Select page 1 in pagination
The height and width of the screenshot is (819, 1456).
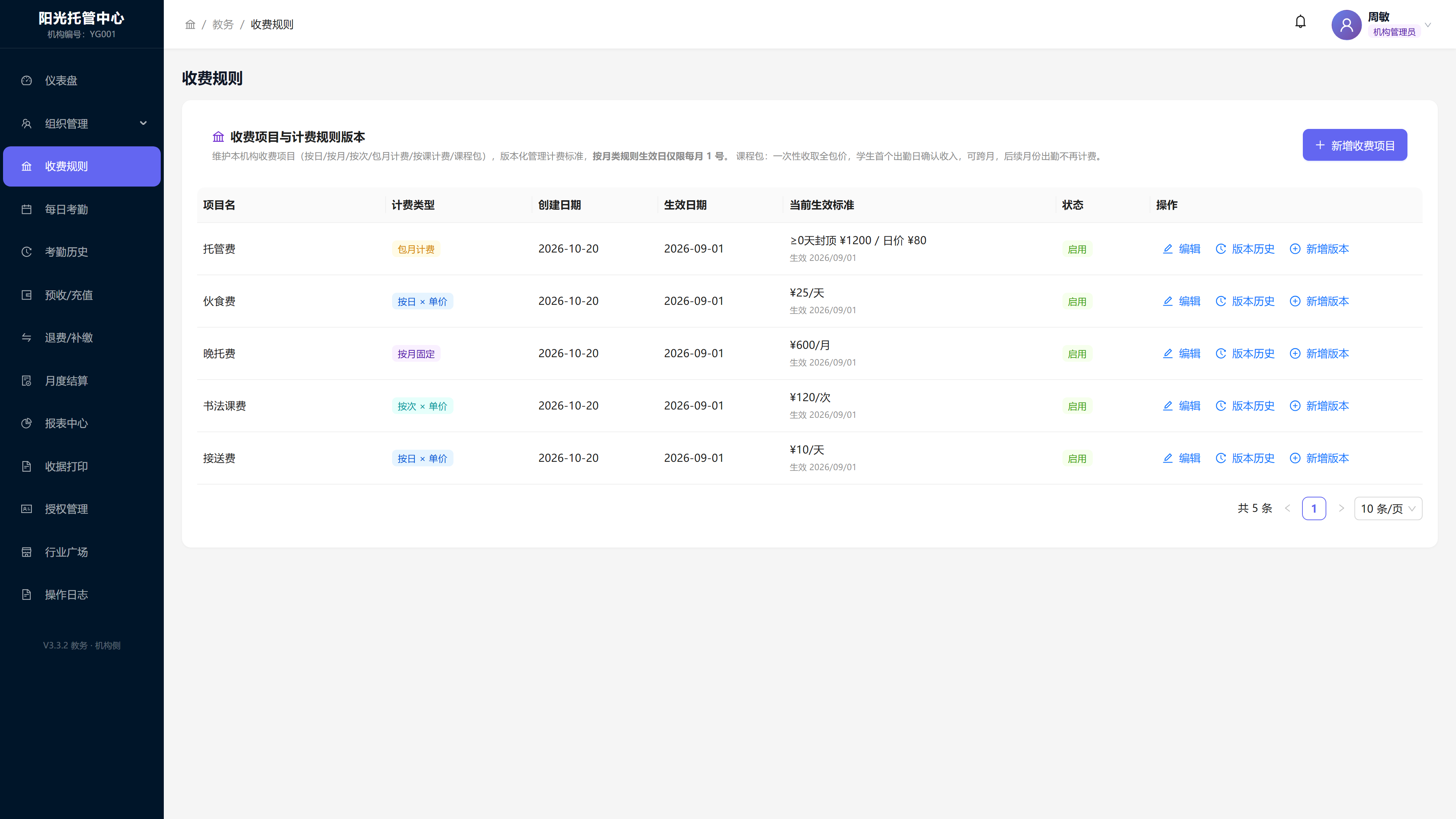point(1314,509)
